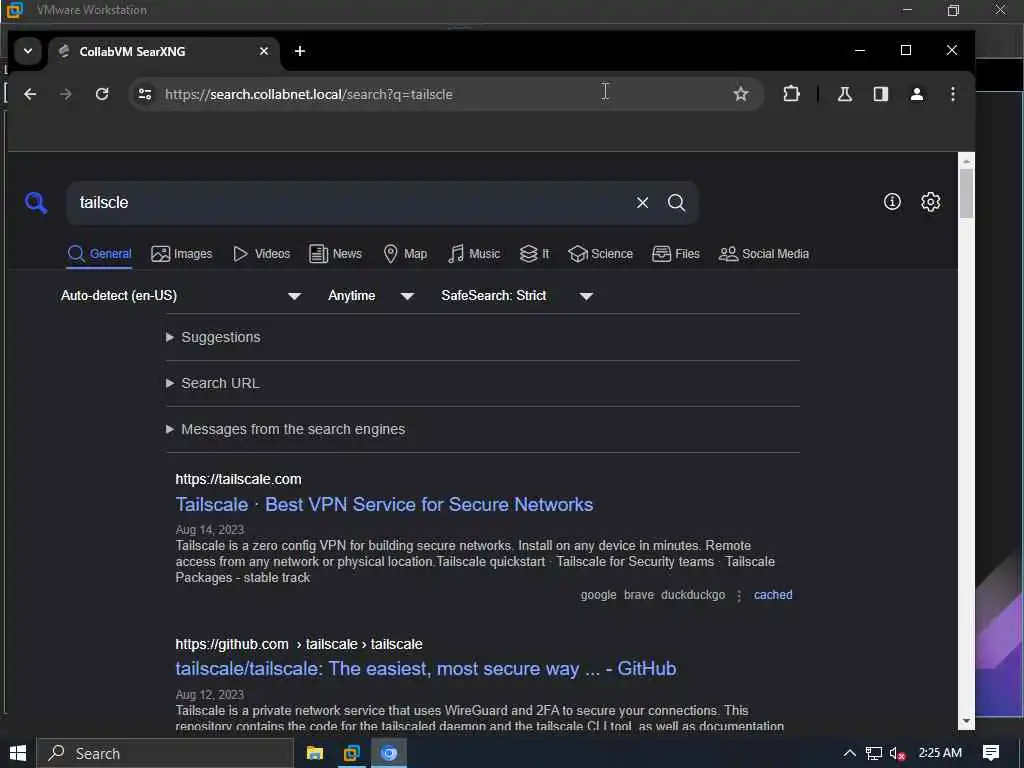Viewport: 1024px width, 768px height.
Task: Clear the search query with the X icon
Action: (x=643, y=203)
